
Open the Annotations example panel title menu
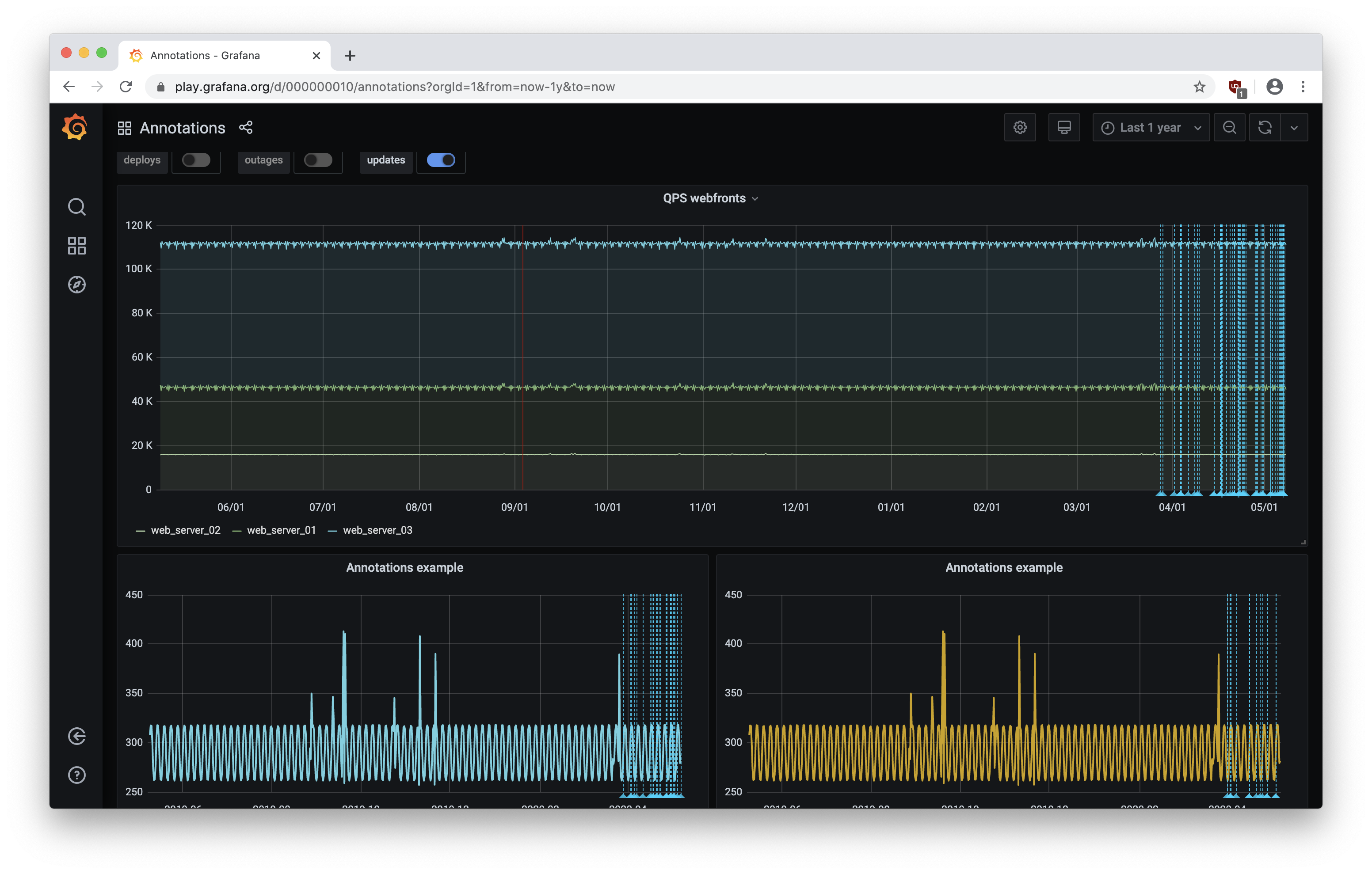pos(404,567)
